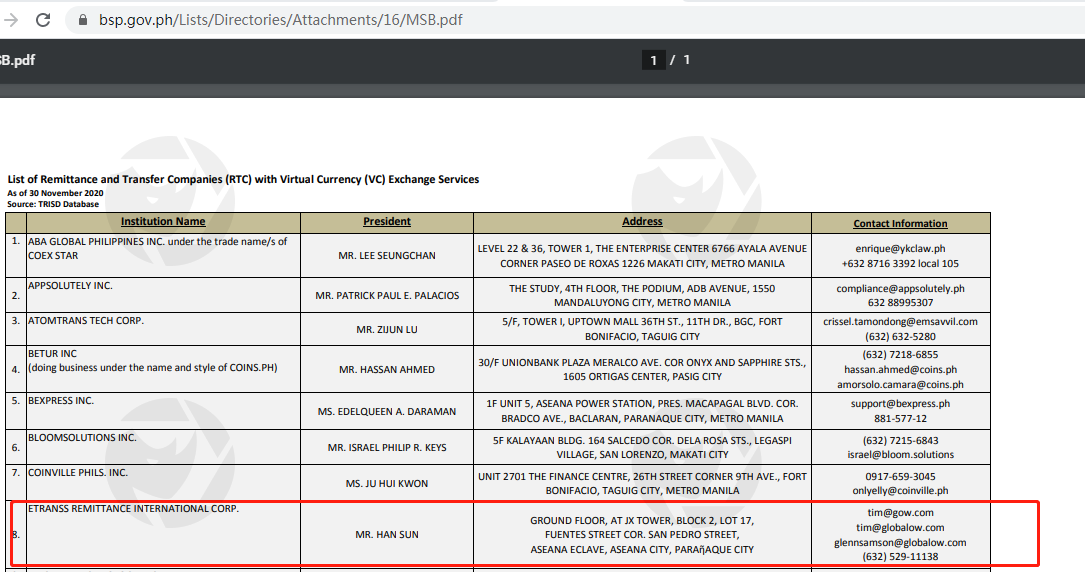Screen dimensions: 1085x572
Task: Click the Contact Information column header
Action: coord(900,224)
